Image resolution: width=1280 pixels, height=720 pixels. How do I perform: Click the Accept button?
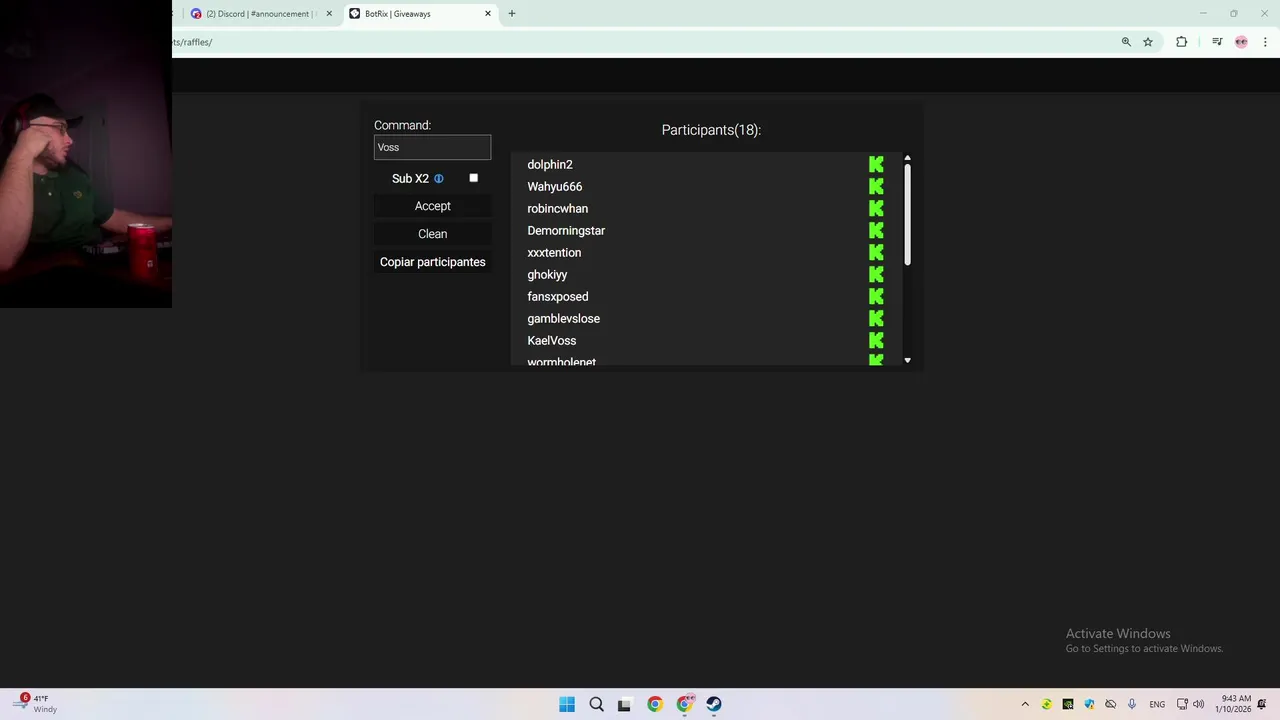(433, 206)
